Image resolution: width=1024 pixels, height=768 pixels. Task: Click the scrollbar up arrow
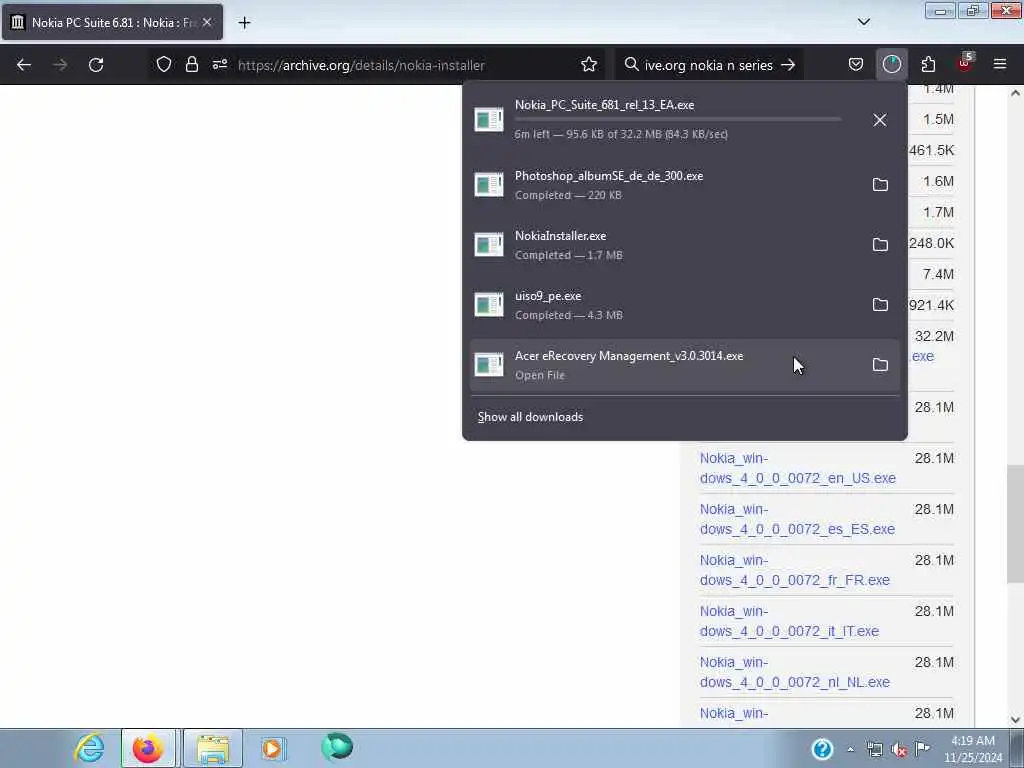coord(1015,93)
